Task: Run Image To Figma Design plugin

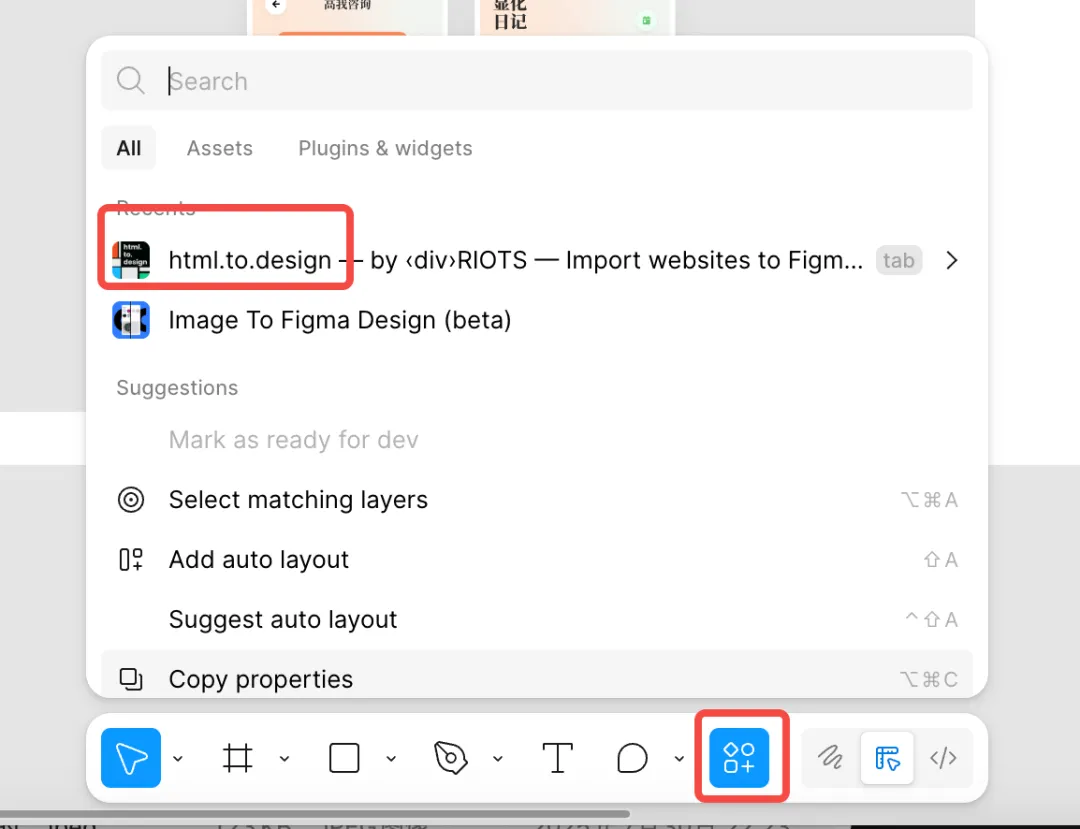Action: pos(339,320)
